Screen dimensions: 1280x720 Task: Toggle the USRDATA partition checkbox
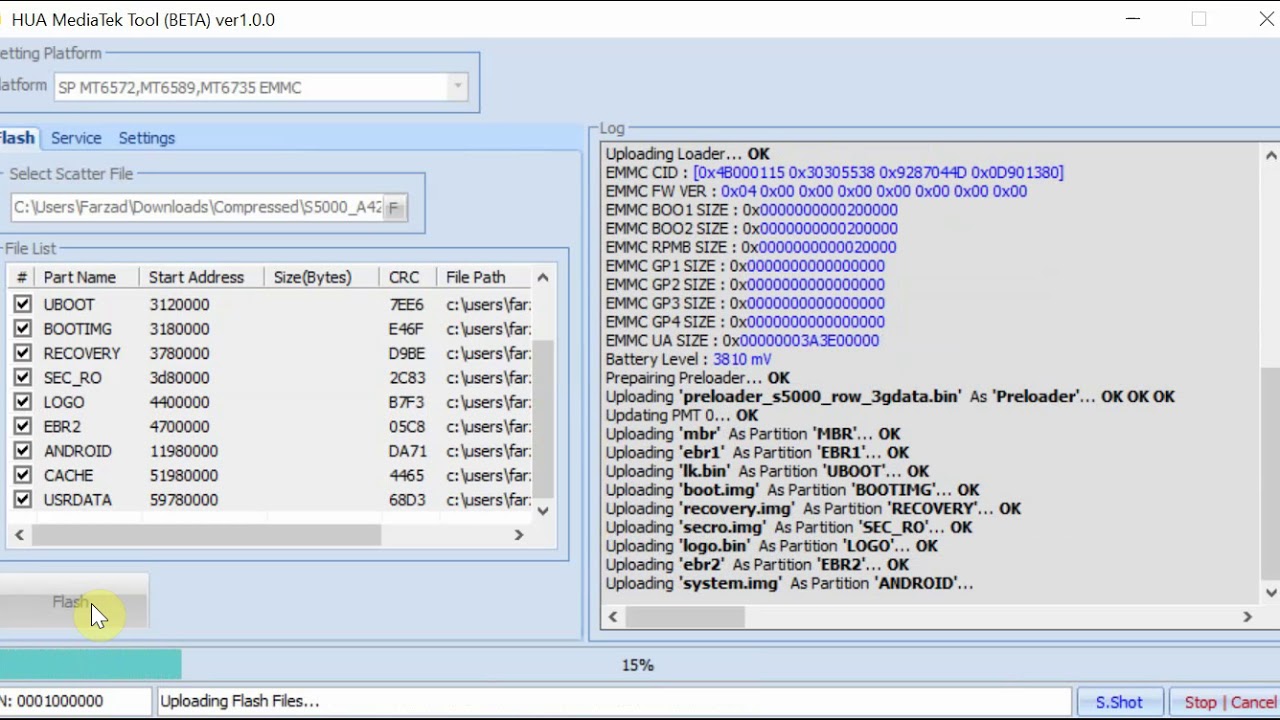[x=23, y=500]
